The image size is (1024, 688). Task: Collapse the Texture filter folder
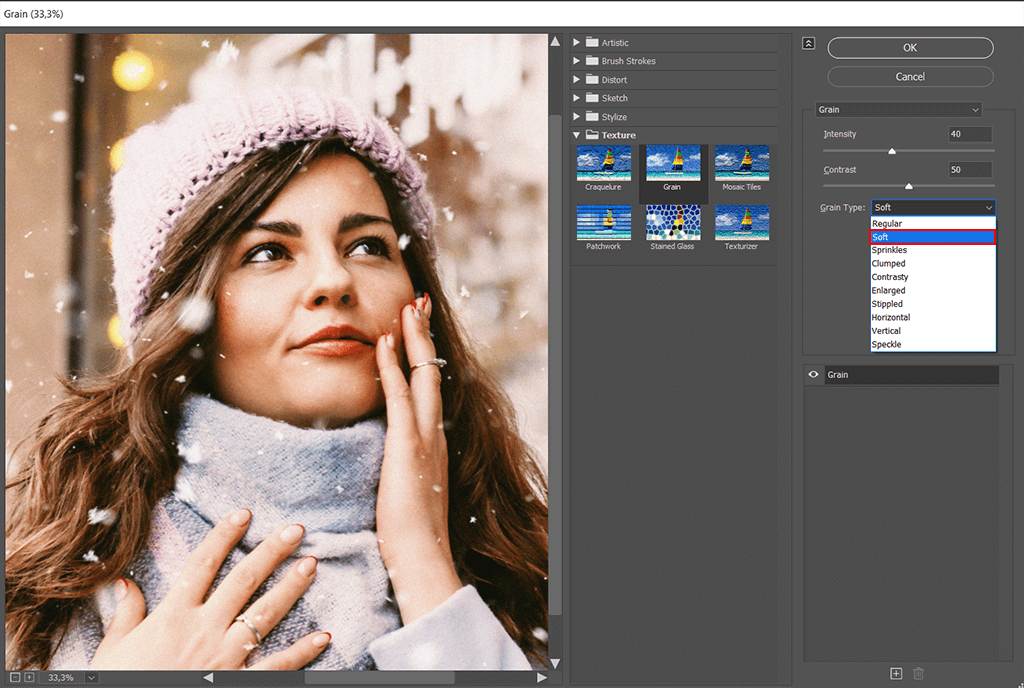point(577,135)
